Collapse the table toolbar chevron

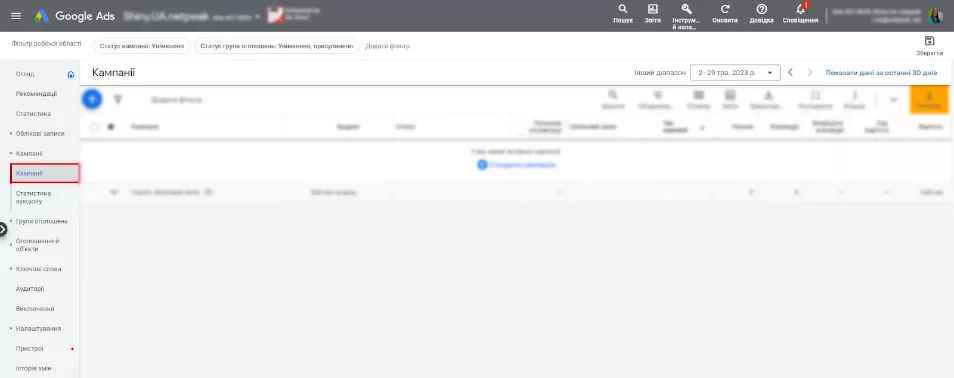tap(893, 99)
